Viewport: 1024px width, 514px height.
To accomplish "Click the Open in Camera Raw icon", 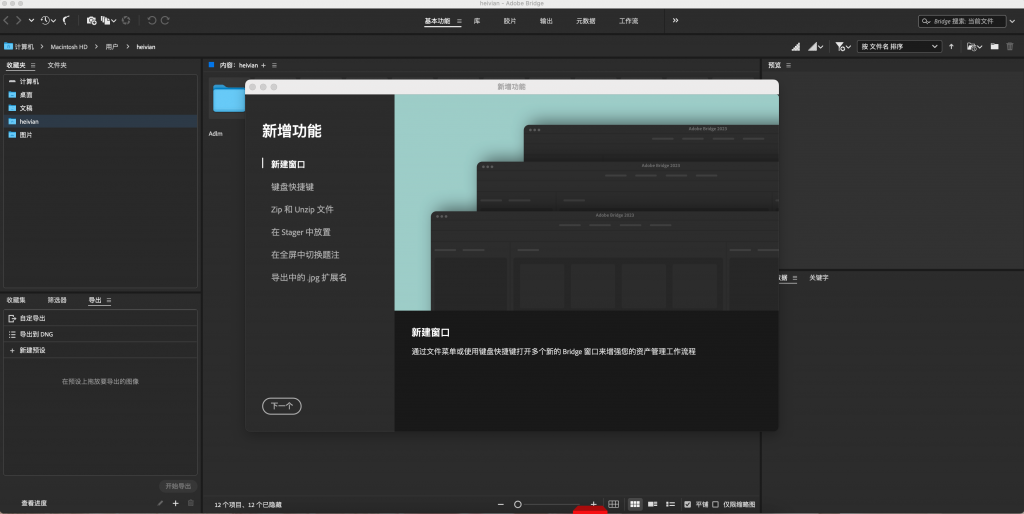I will [126, 21].
